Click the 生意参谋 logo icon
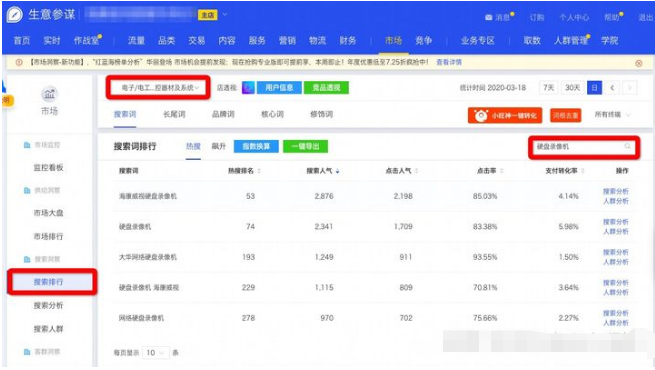Viewport: 655px width, 370px height. click(15, 15)
